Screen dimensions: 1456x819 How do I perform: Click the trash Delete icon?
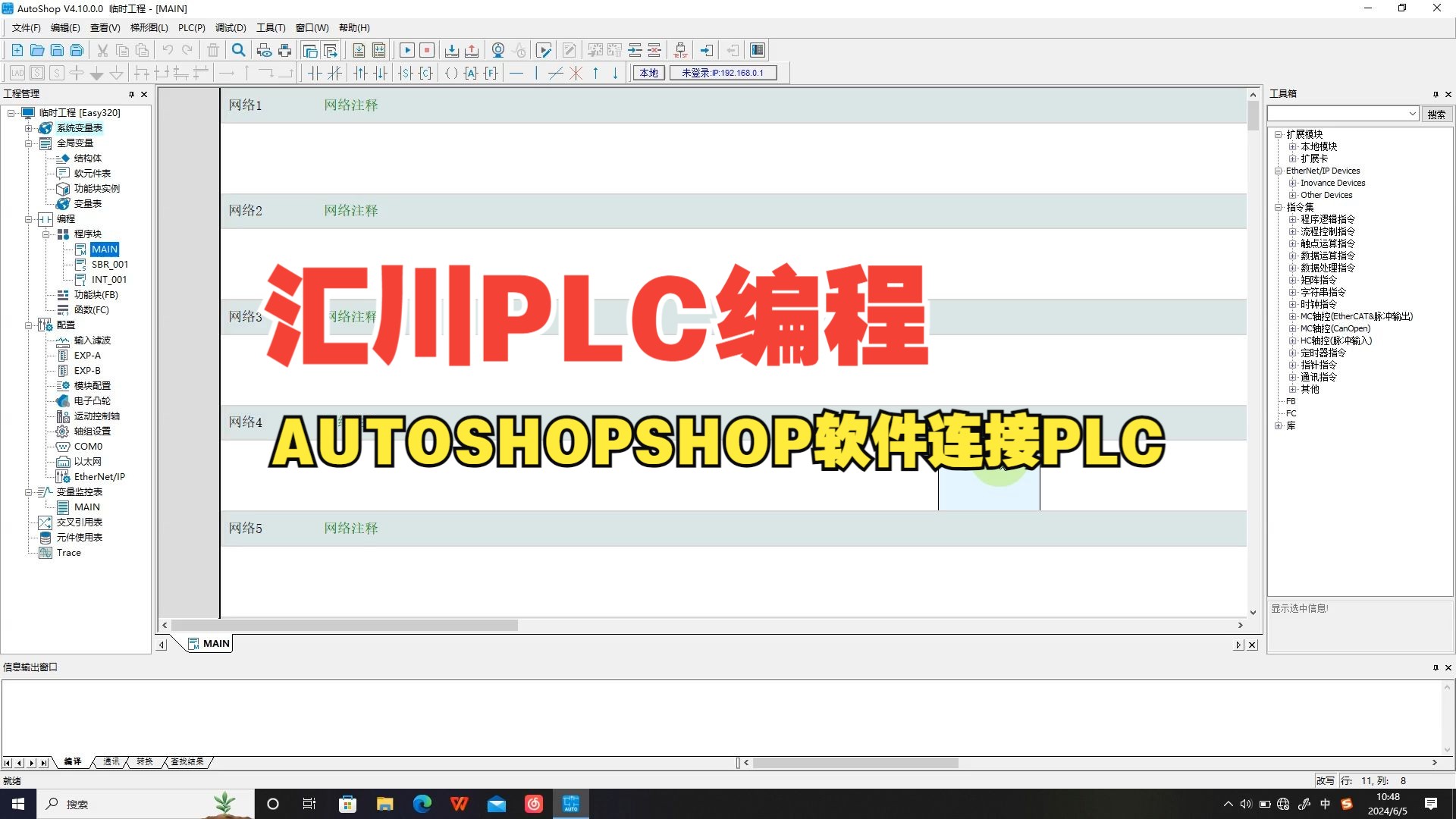[x=213, y=50]
